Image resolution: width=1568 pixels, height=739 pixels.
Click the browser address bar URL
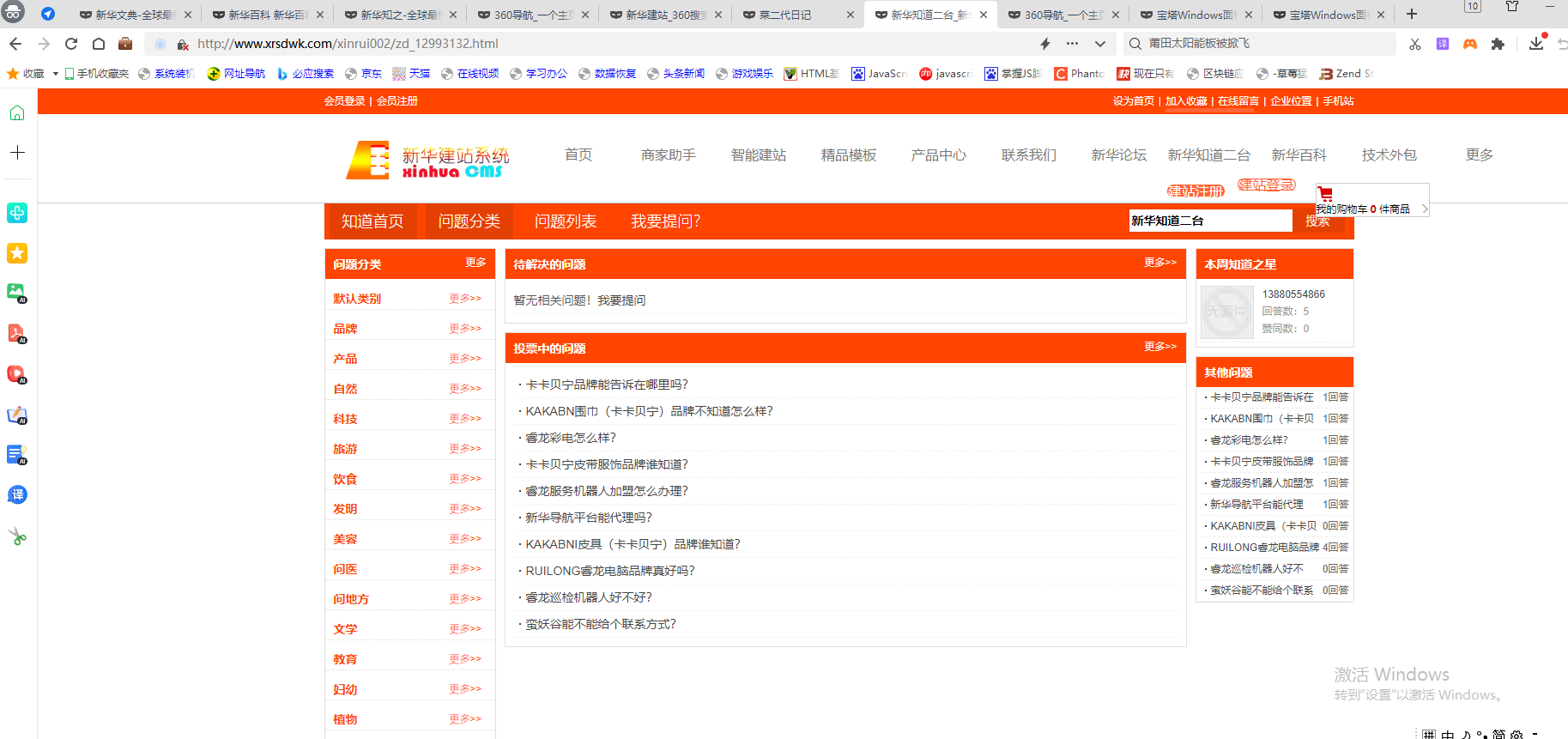click(x=348, y=44)
